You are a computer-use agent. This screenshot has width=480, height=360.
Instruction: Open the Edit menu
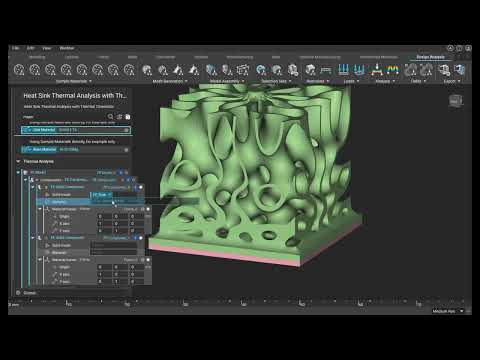pos(30,48)
